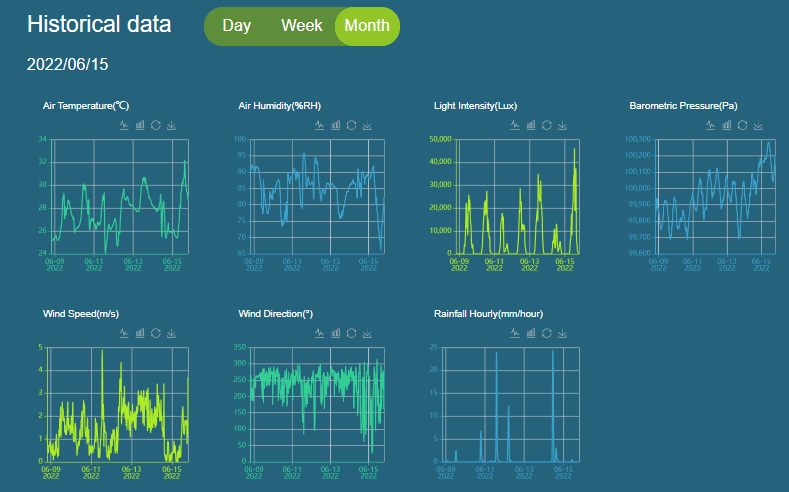Restore the Air Humidity chart
The width and height of the screenshot is (789, 492).
click(x=351, y=125)
